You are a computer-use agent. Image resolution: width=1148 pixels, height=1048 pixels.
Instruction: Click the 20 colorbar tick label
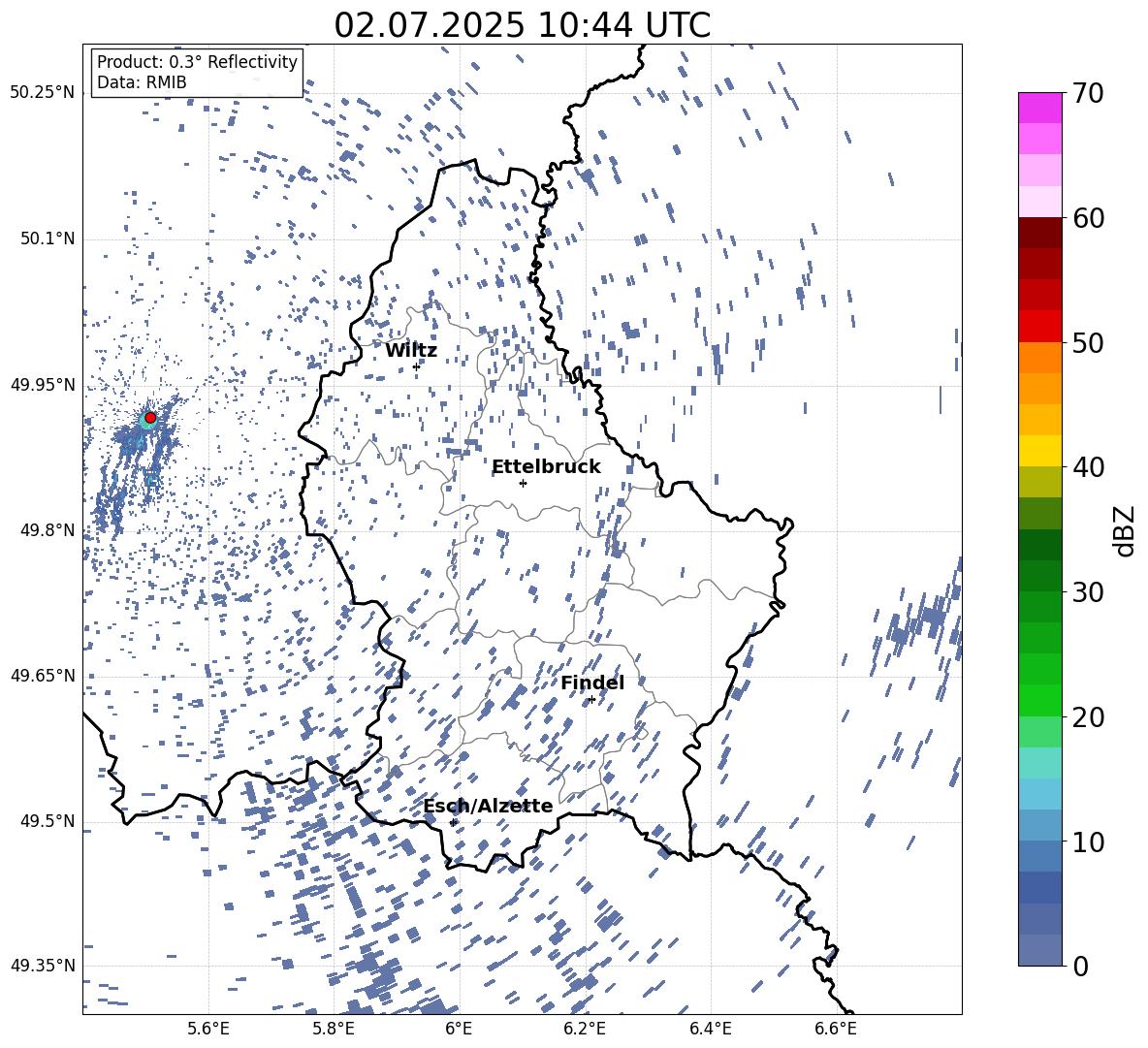pos(1089,717)
